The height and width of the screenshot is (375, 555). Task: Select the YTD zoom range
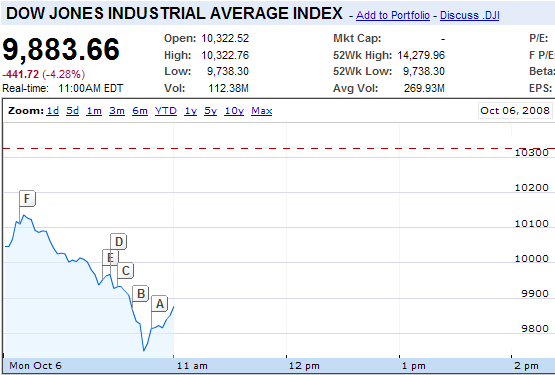point(166,111)
